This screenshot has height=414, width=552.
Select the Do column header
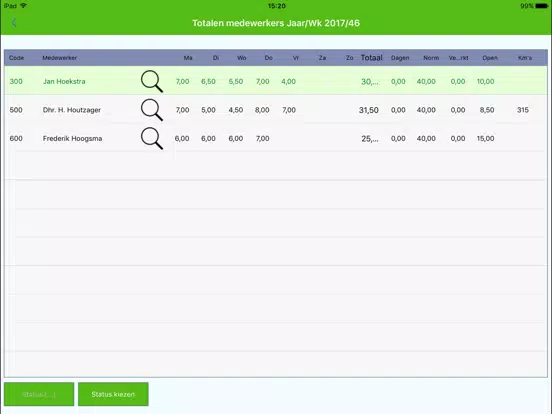269,58
